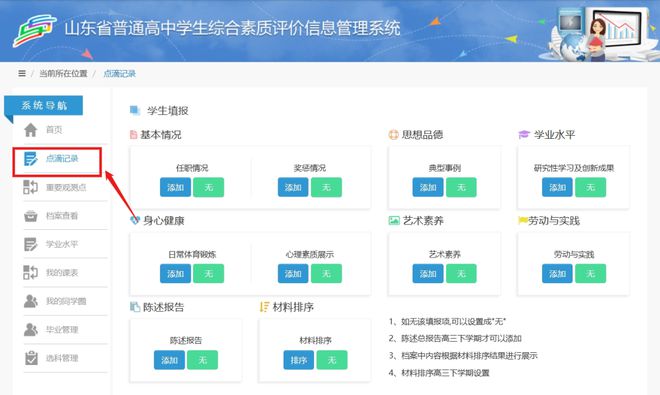Open the 选科管理 clipboard icon
This screenshot has height=395, width=660.
(31, 358)
